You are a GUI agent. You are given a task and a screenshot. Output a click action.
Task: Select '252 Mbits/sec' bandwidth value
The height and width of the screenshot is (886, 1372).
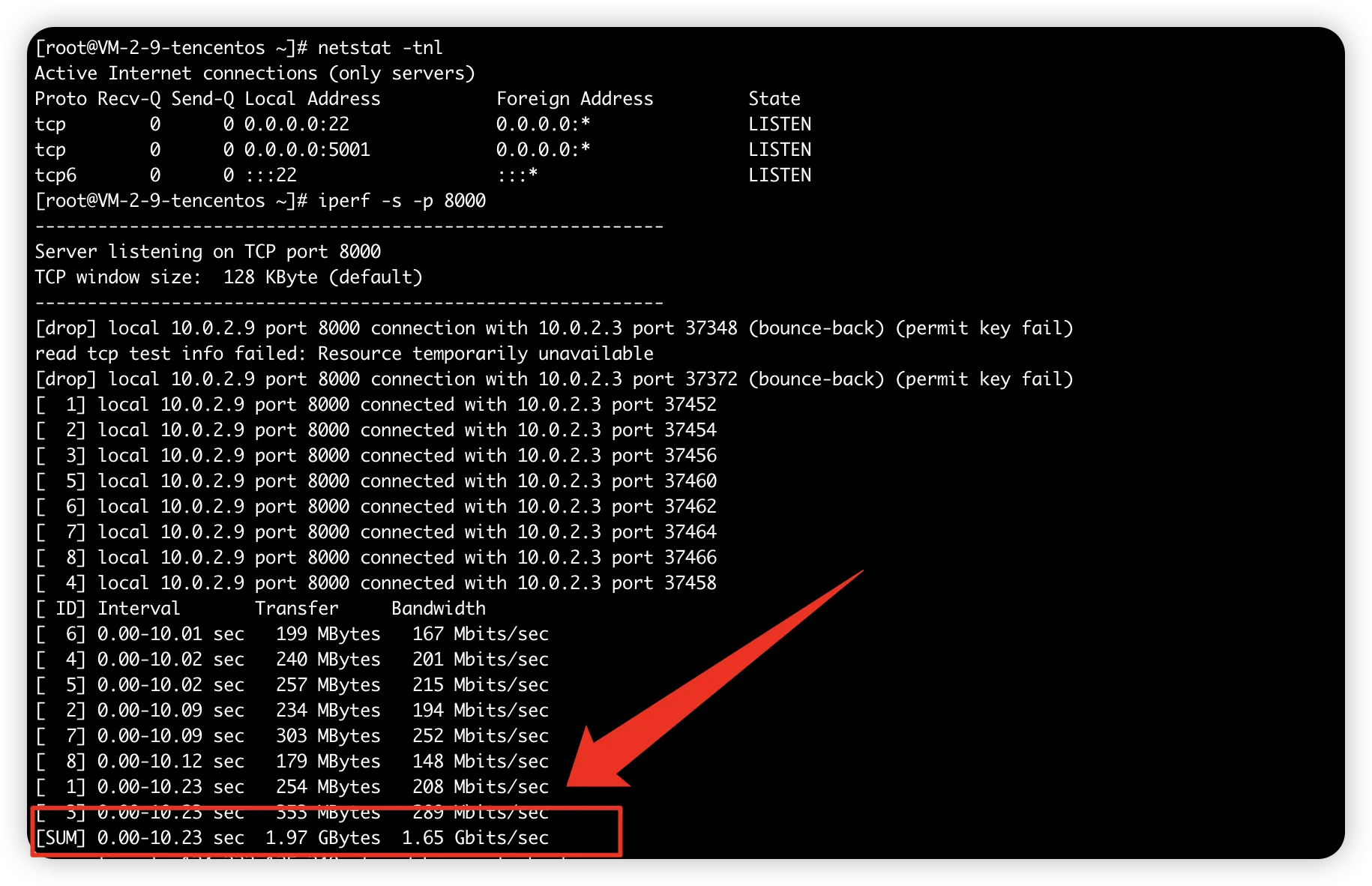[481, 736]
